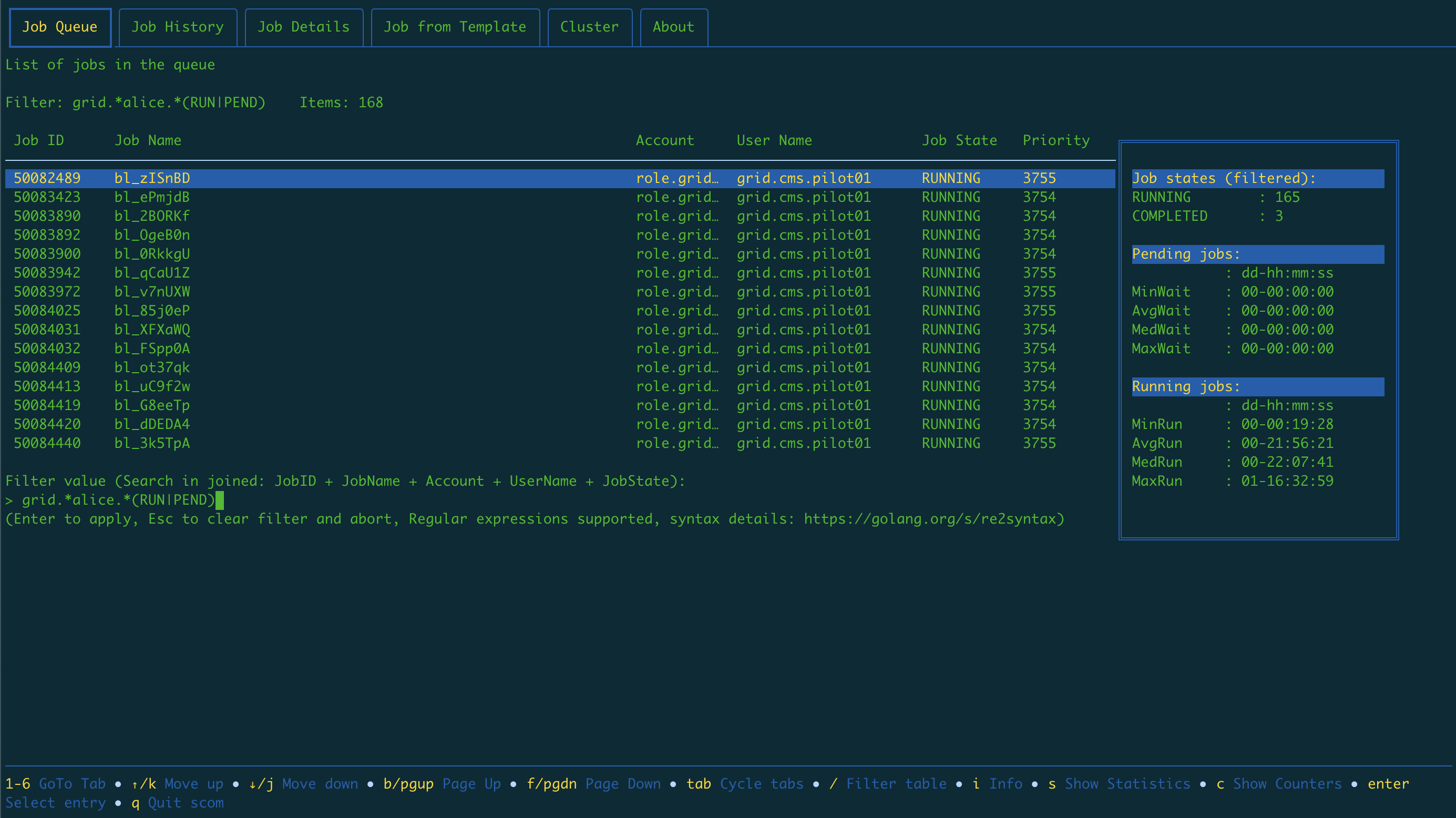The image size is (1456, 818).
Task: Open the golang re2syntax link
Action: pyautogui.click(x=930, y=519)
